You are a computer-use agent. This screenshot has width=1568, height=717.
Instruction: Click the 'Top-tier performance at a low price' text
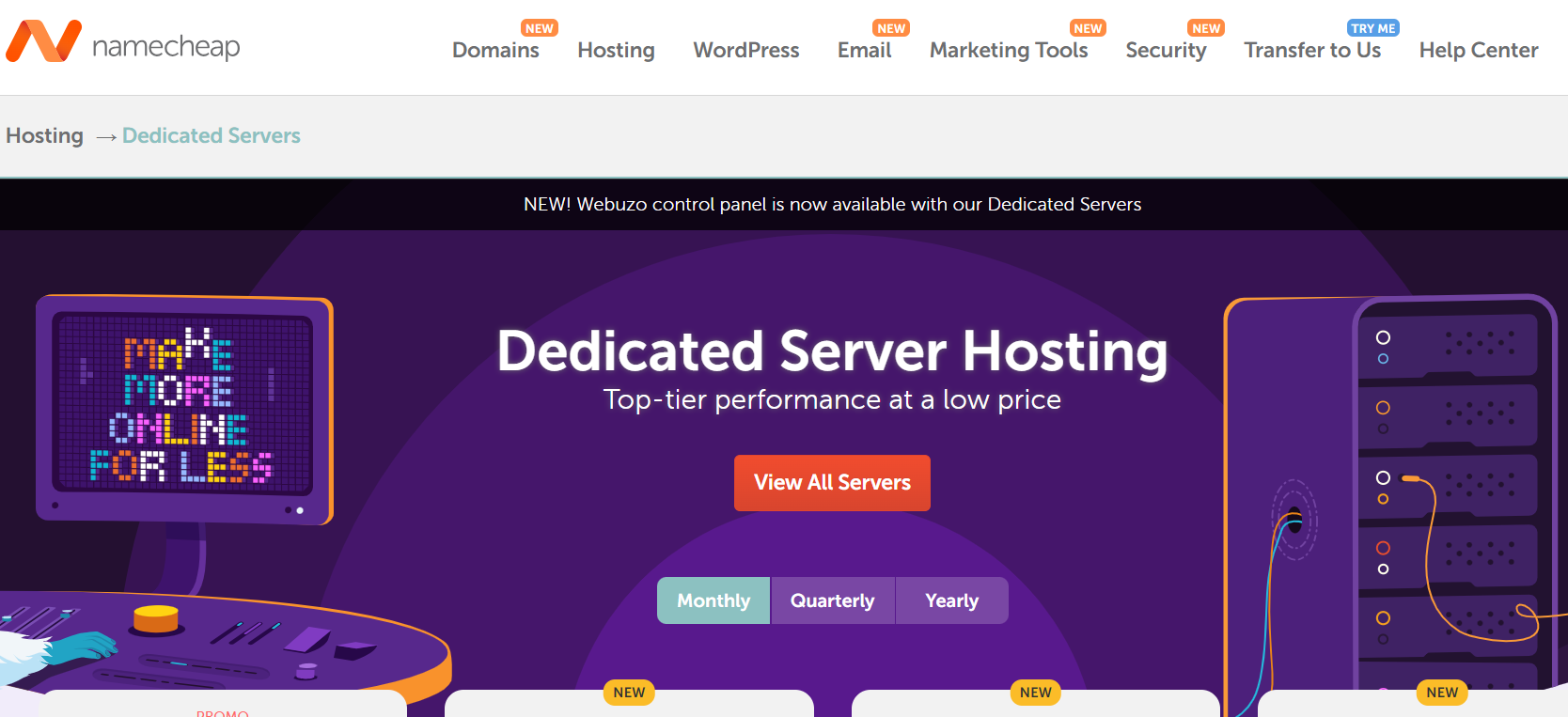pos(832,399)
